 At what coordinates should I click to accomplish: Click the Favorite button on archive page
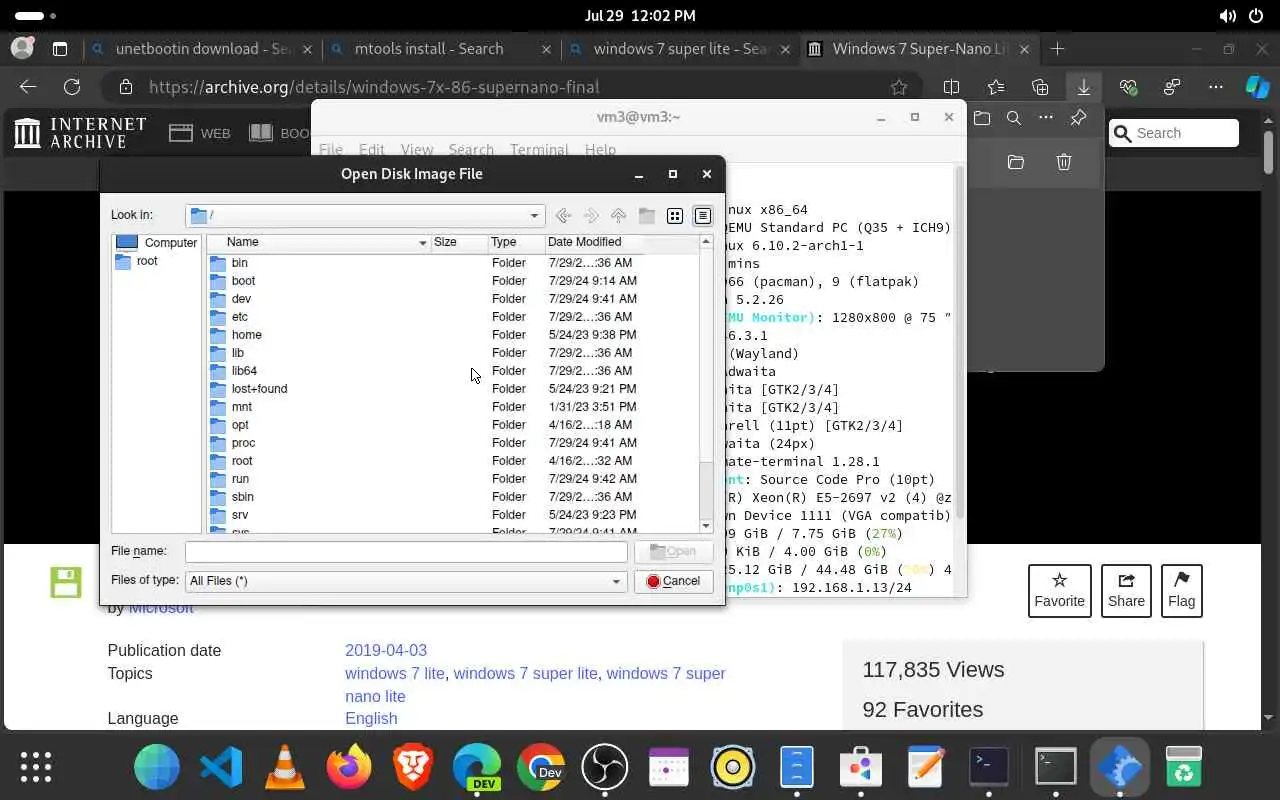(x=1059, y=590)
